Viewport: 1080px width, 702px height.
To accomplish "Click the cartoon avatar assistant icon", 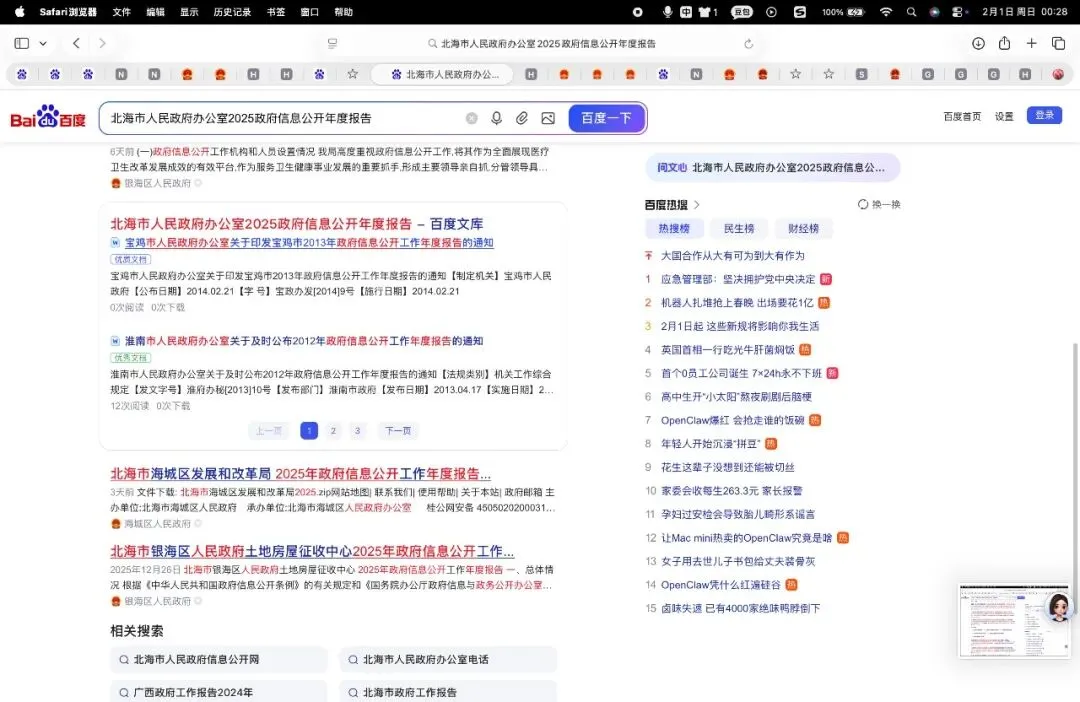I will (1057, 608).
